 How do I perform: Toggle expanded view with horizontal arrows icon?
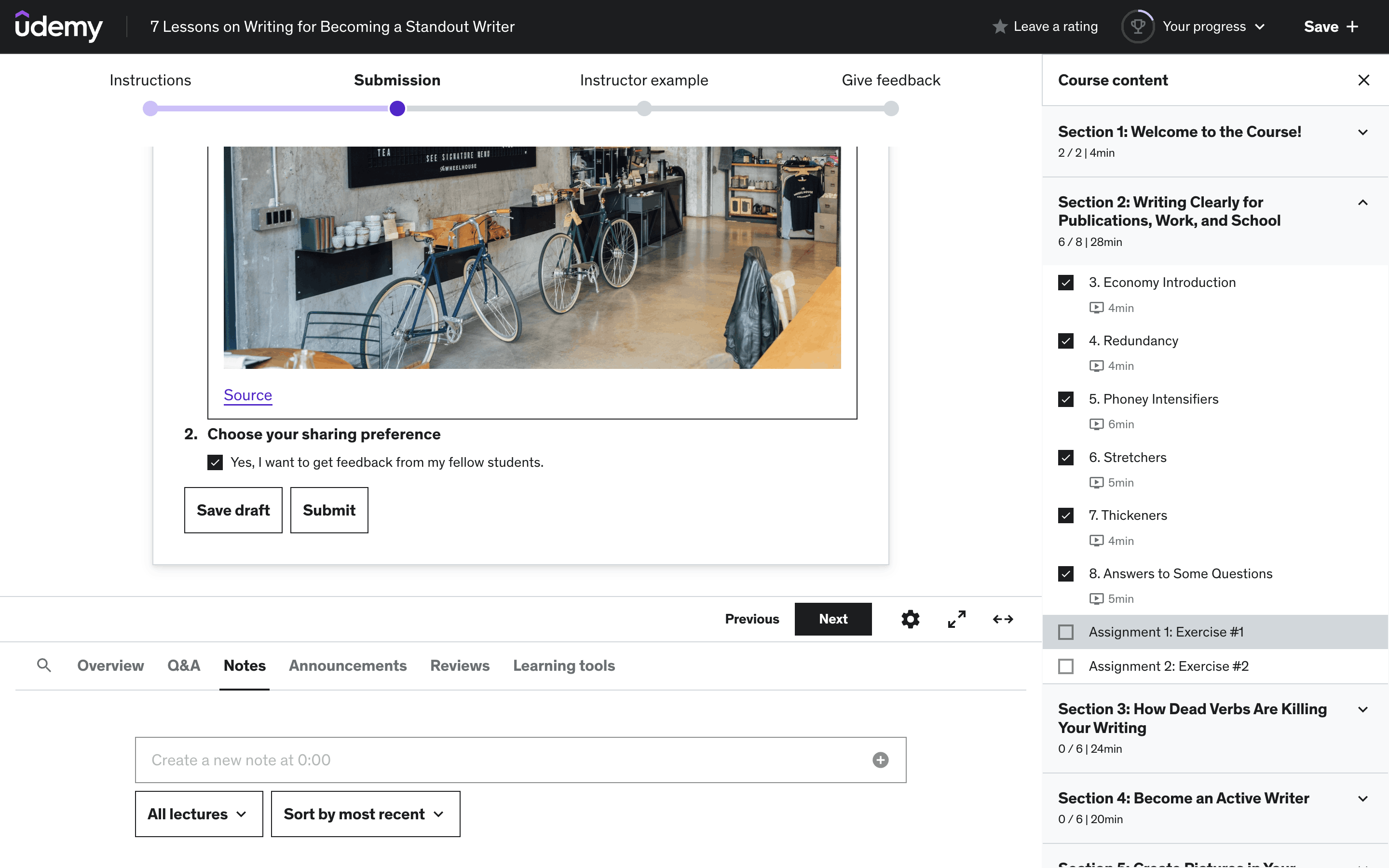coord(1003,619)
